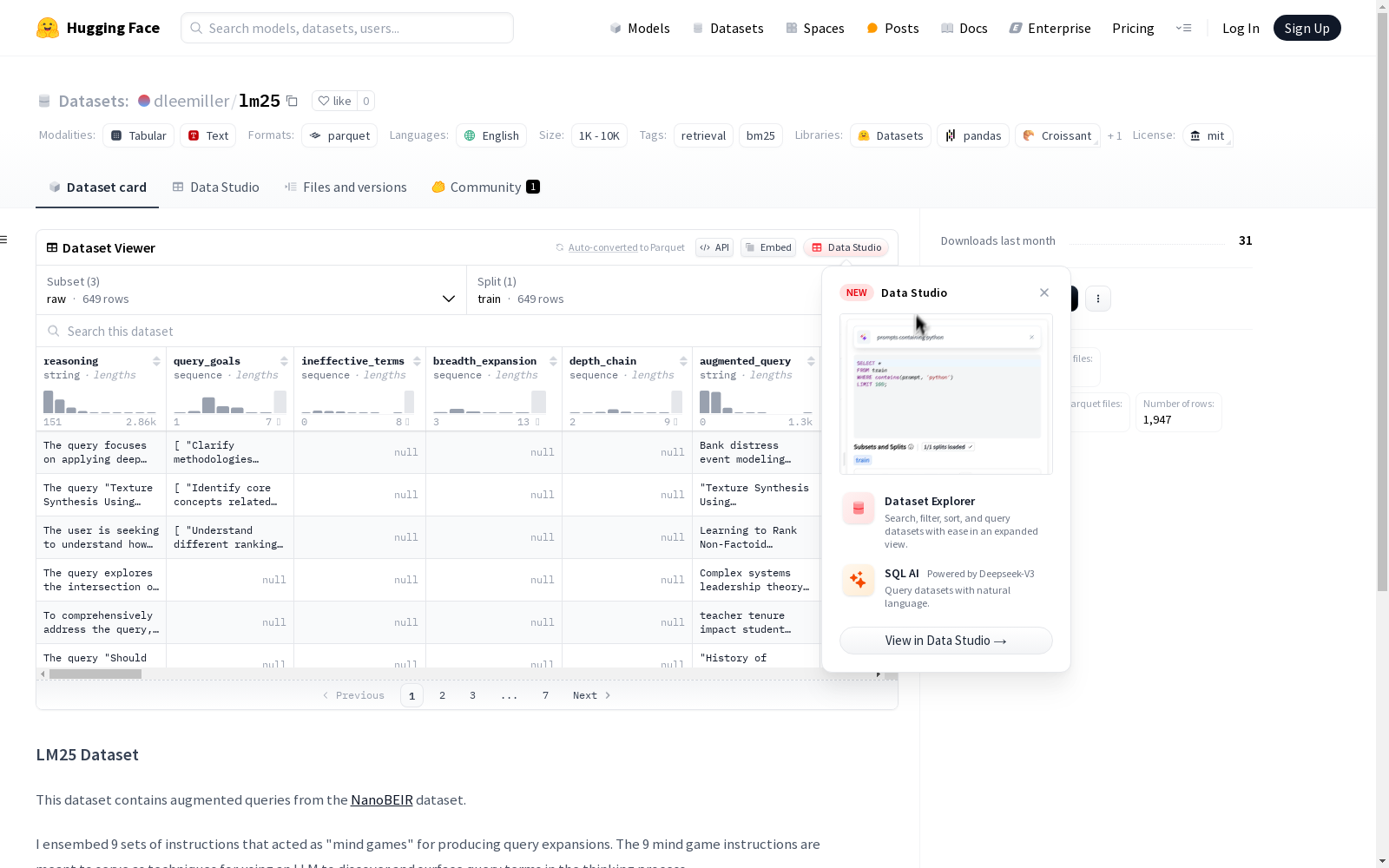Open the Pricing page
1389x868 pixels.
[1133, 28]
